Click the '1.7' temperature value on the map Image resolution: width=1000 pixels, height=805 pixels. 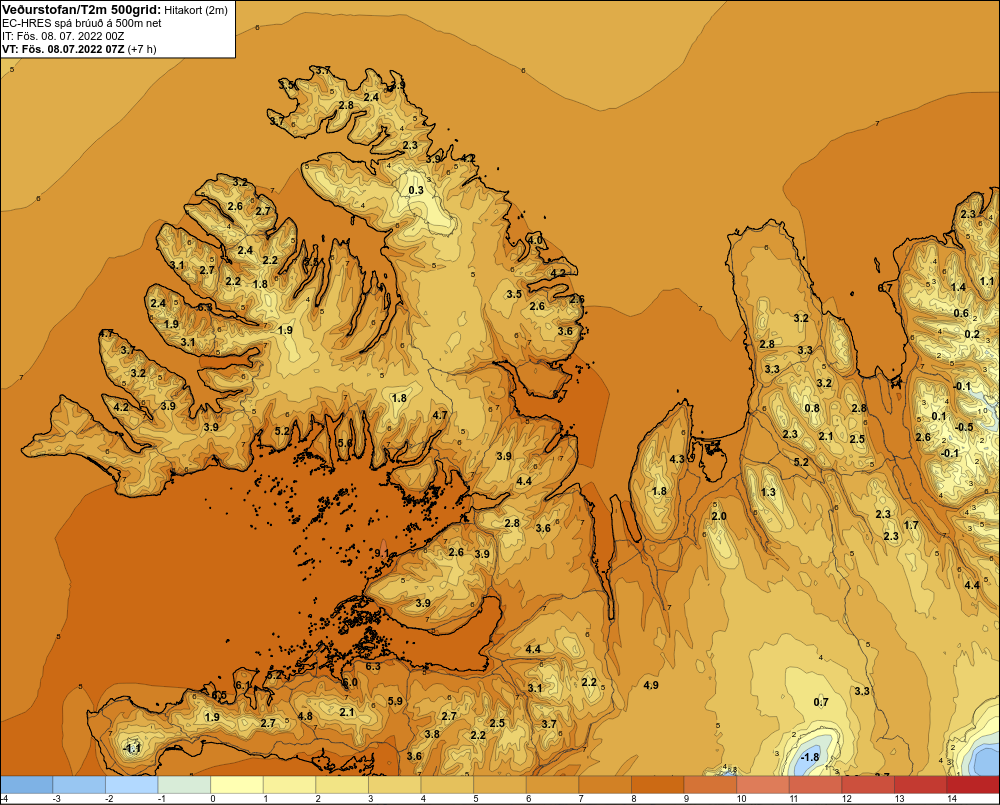(911, 525)
